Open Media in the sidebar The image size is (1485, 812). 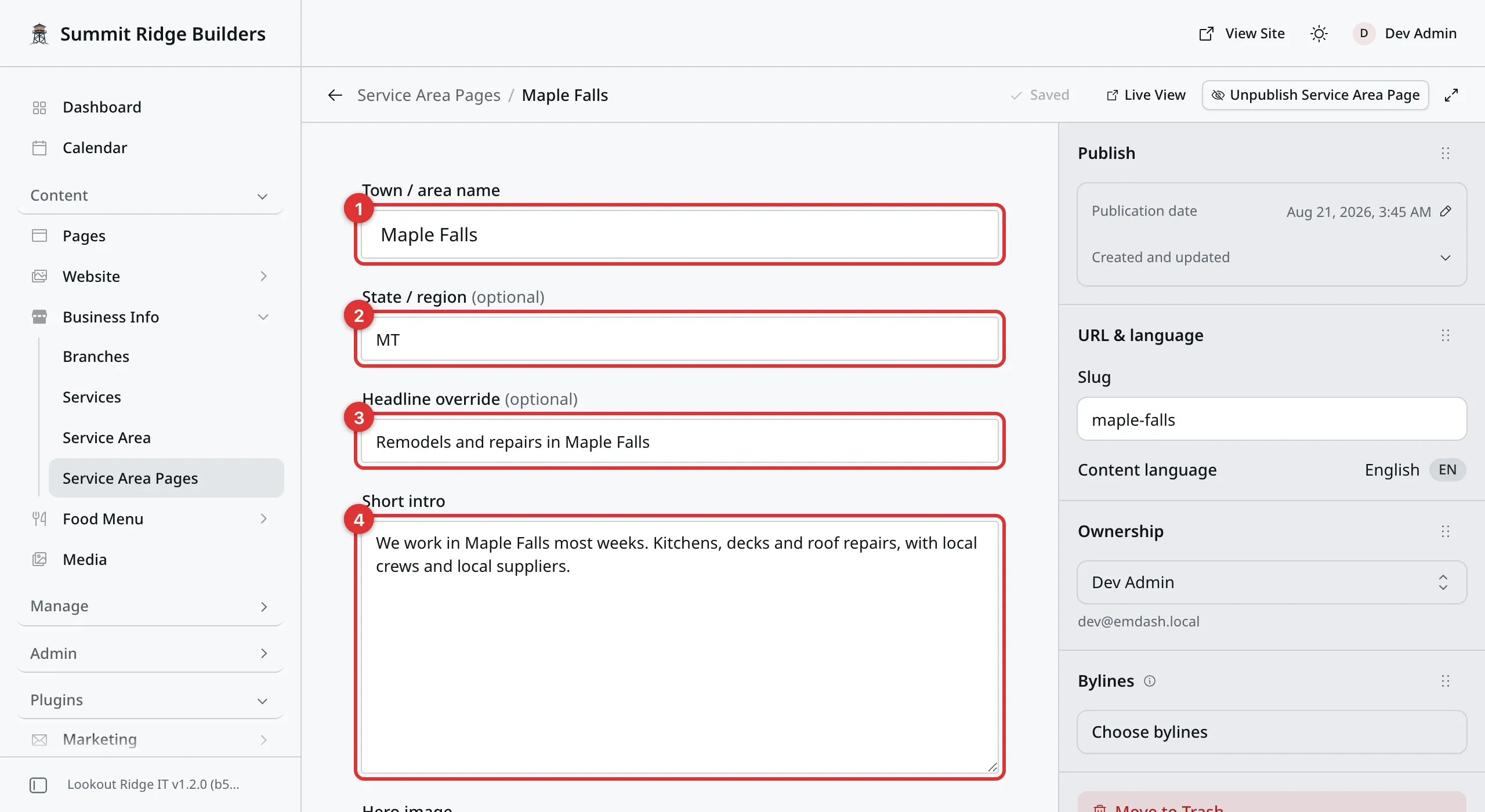[151, 560]
